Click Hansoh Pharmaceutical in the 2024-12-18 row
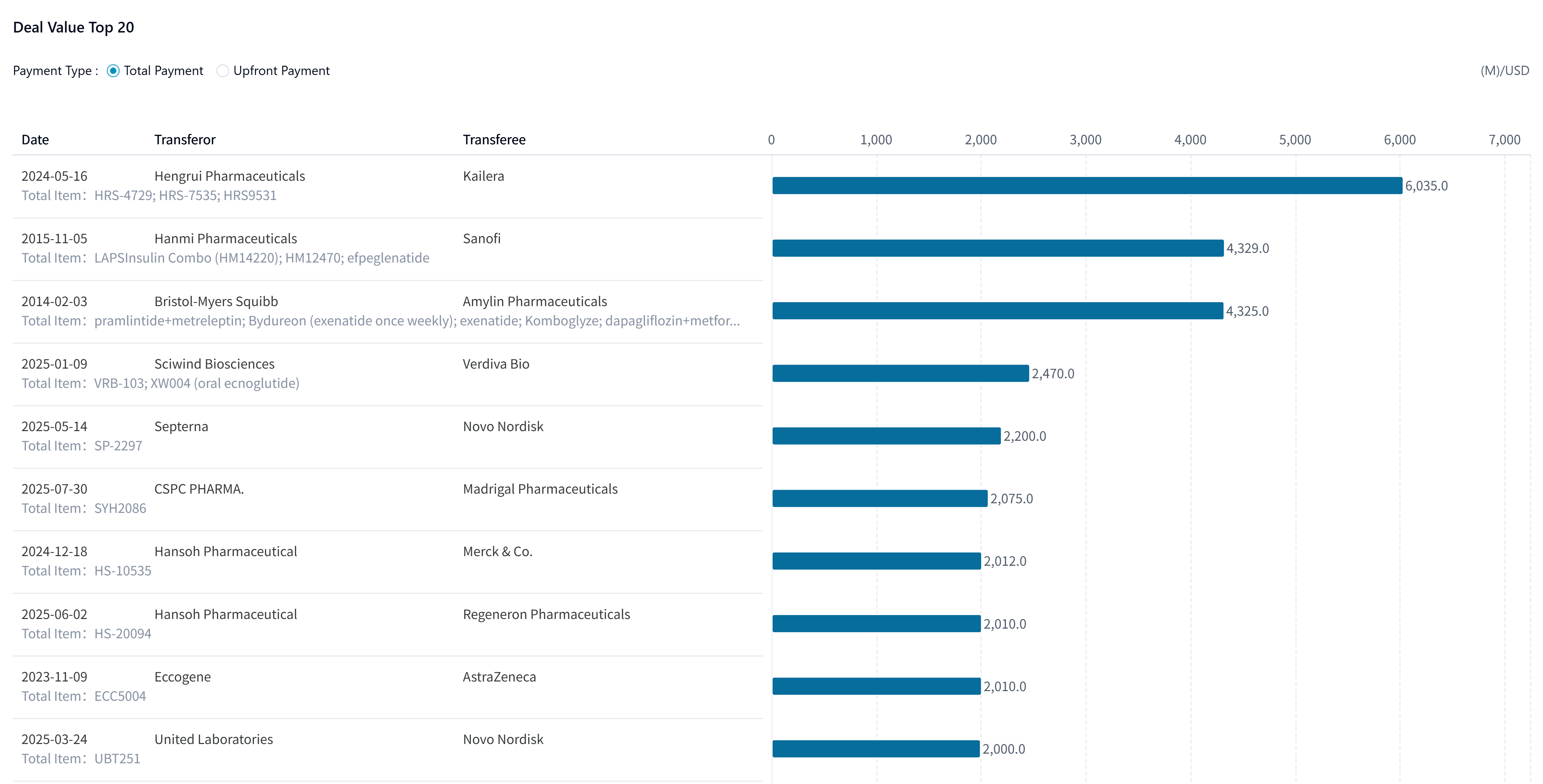The image size is (1543, 784). tap(226, 551)
